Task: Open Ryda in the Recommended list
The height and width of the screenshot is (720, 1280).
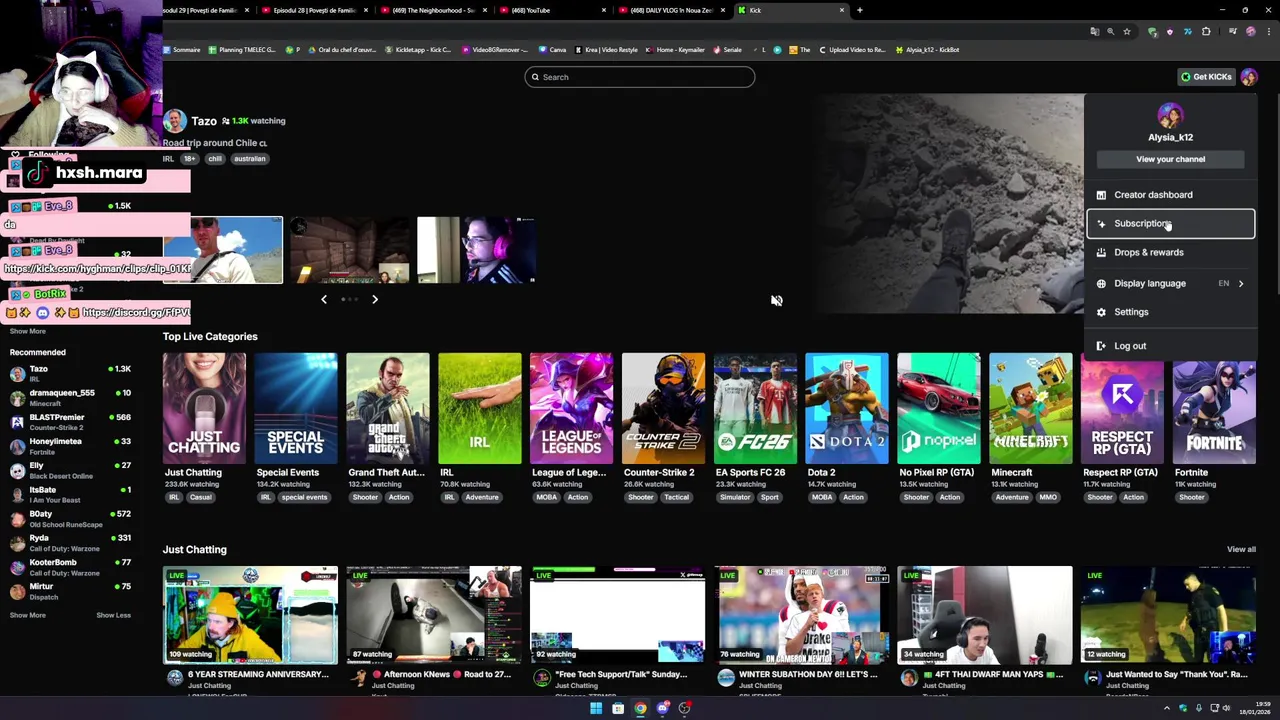Action: [x=70, y=542]
